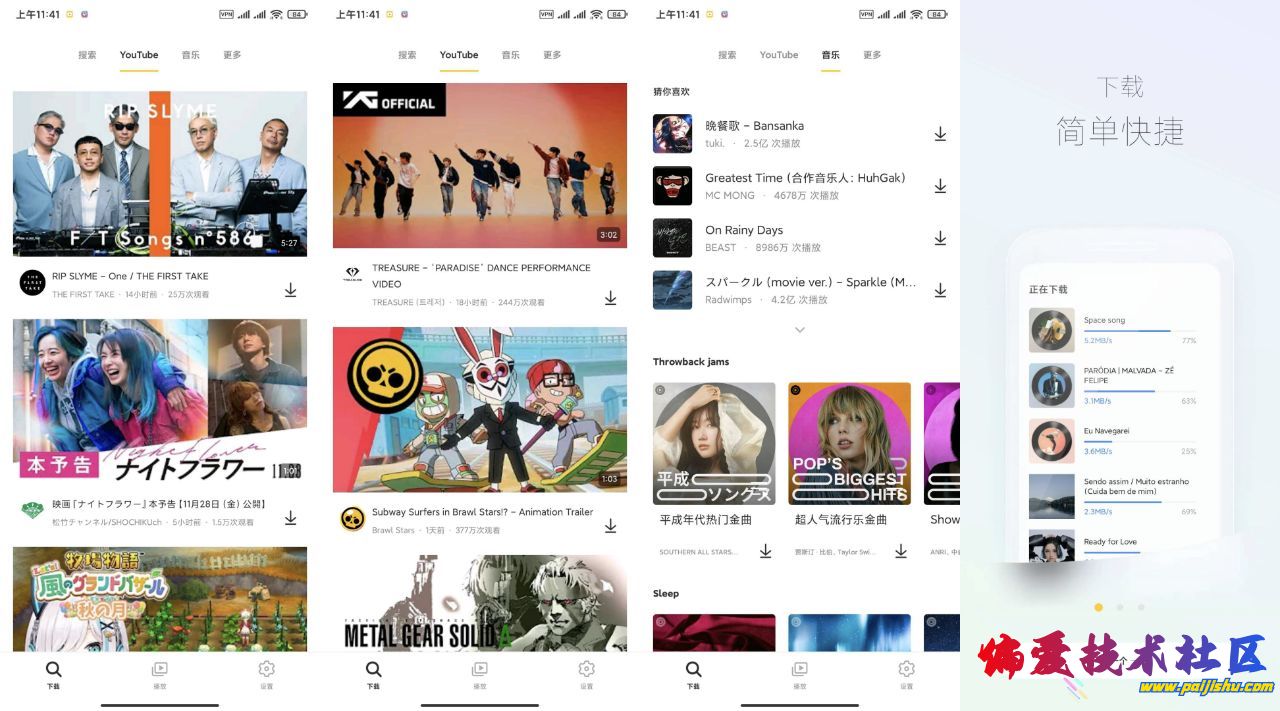Expand the 猜你喜欢 song list with chevron
The image size is (1280, 711).
(799, 330)
